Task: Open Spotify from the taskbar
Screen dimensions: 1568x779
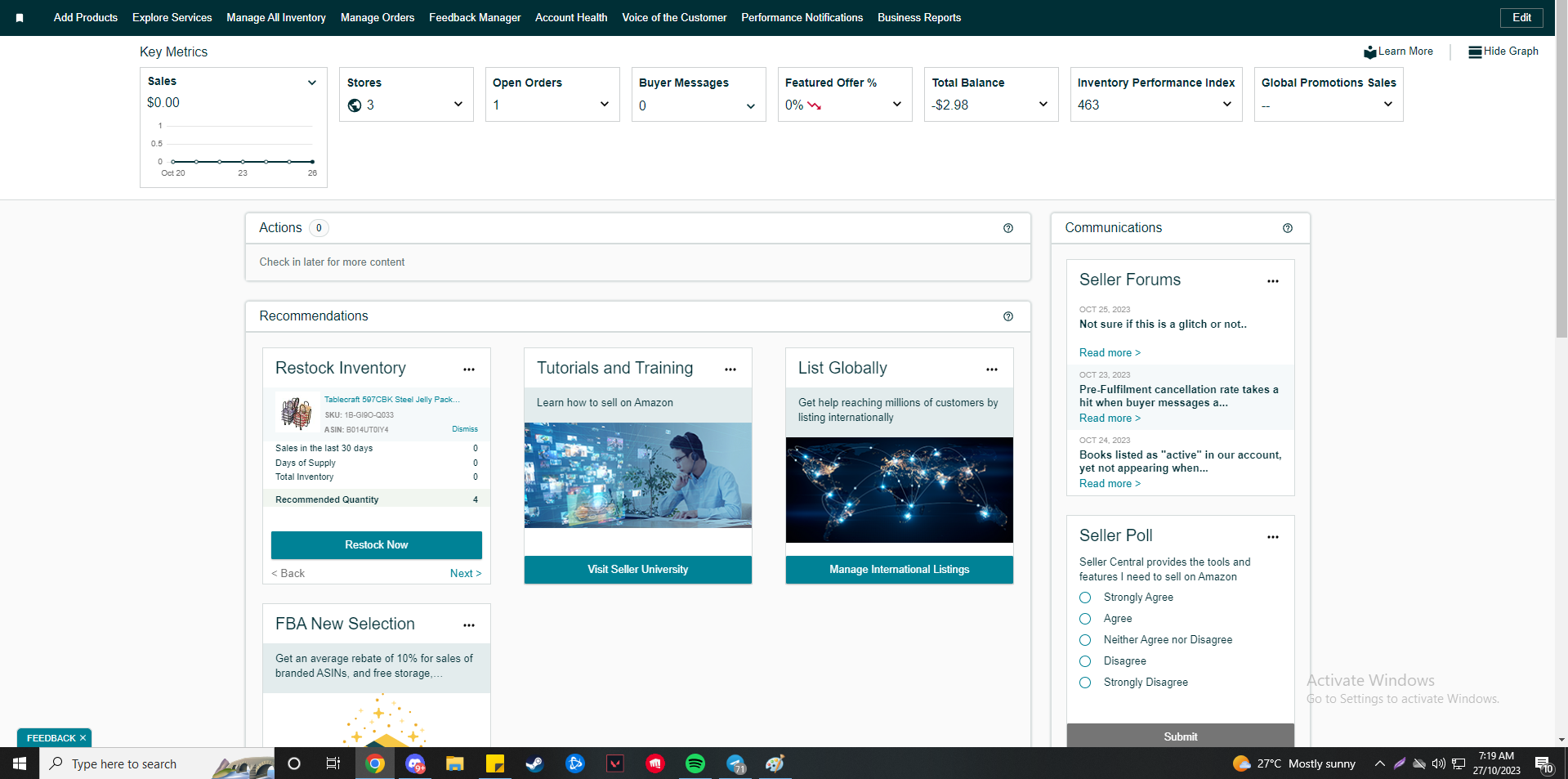Action: point(695,763)
